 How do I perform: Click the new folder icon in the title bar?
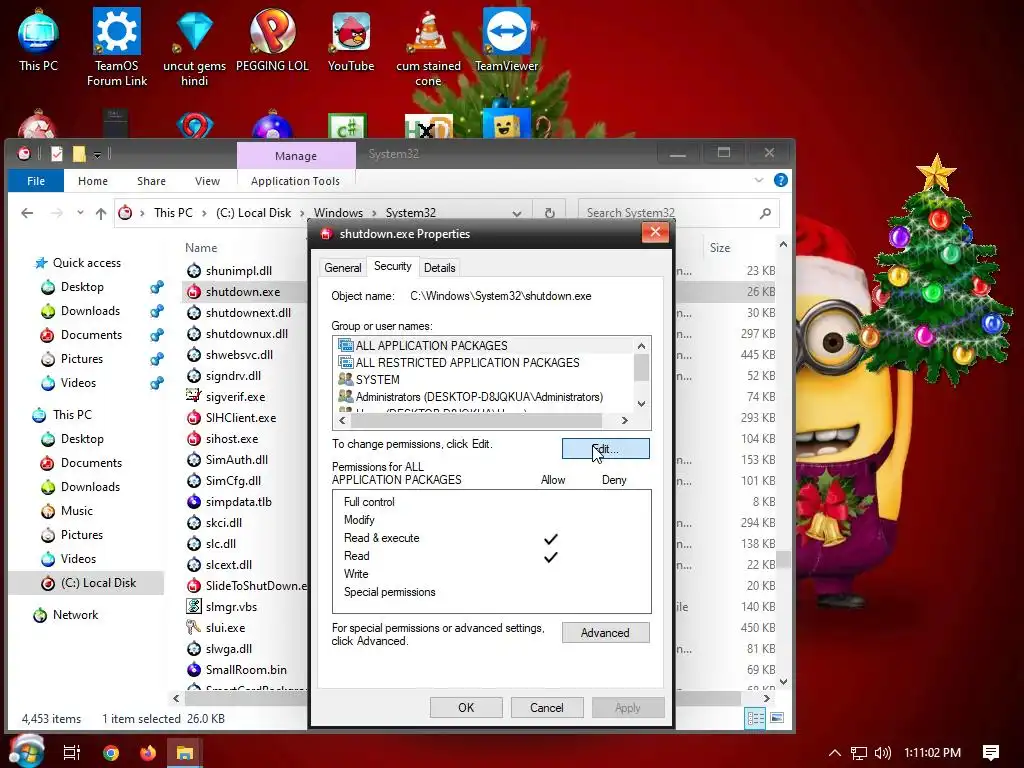click(x=79, y=153)
